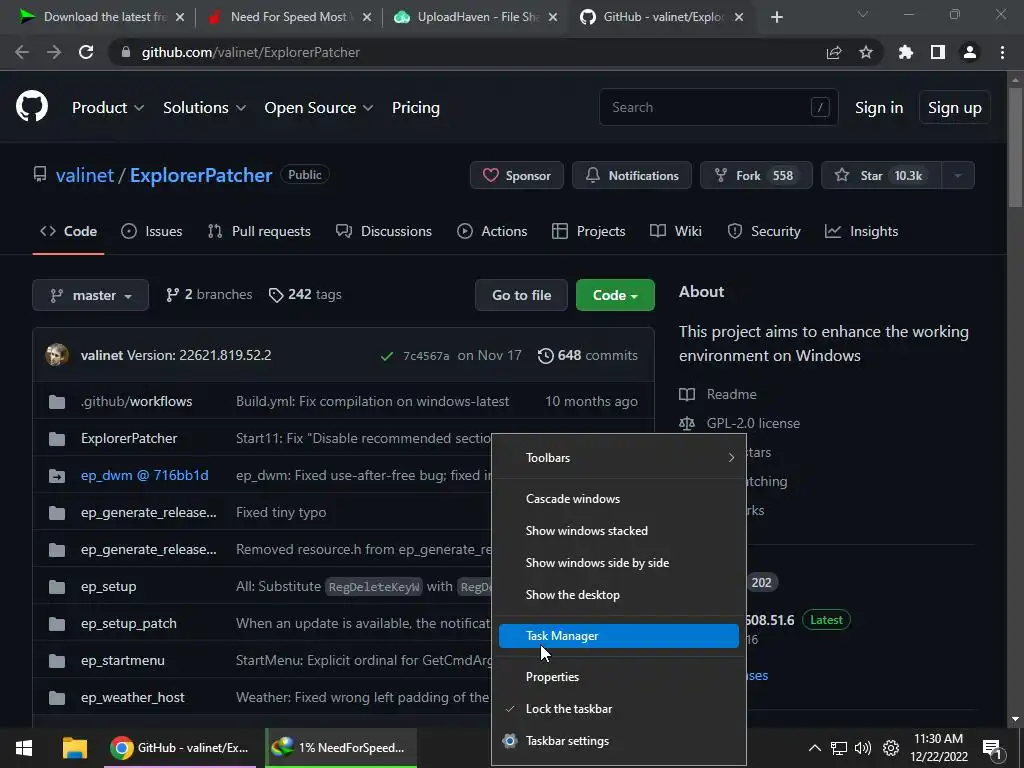
Task: Go back with browser back arrow
Action: tap(22, 52)
